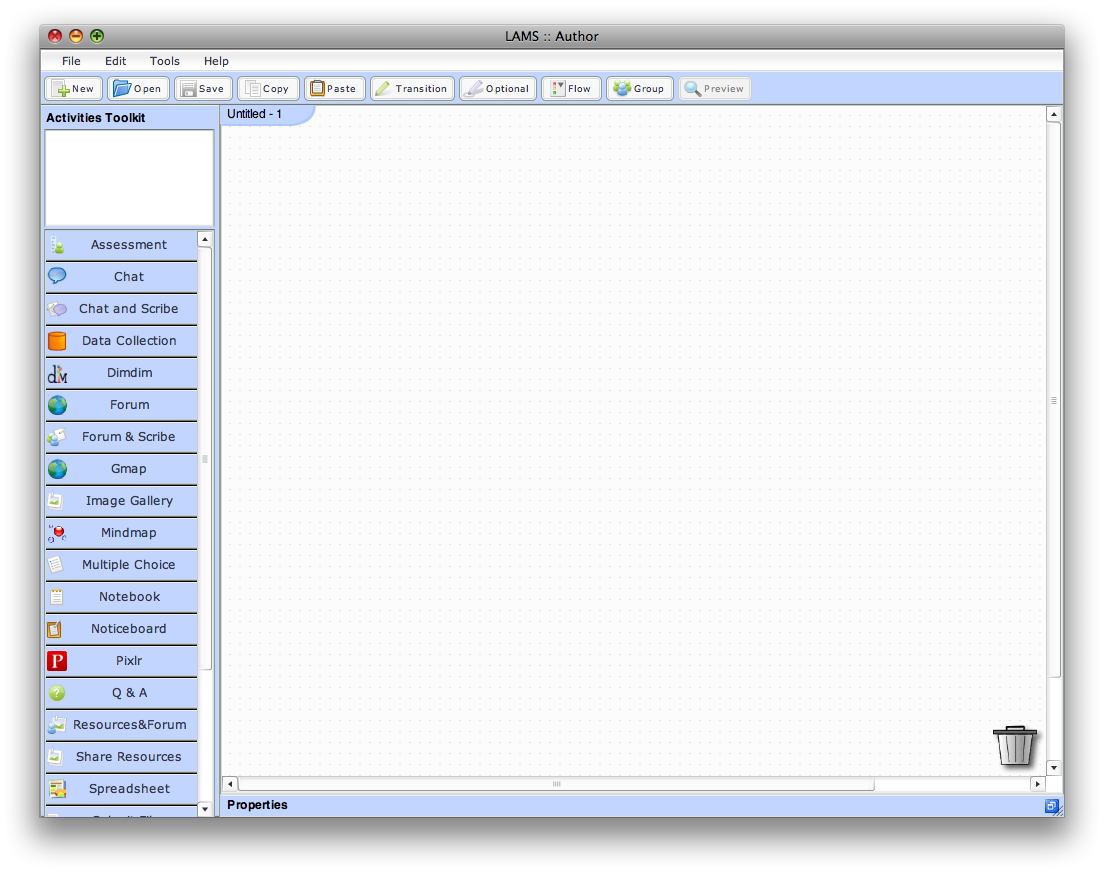
Task: Open the File menu
Action: 71,61
